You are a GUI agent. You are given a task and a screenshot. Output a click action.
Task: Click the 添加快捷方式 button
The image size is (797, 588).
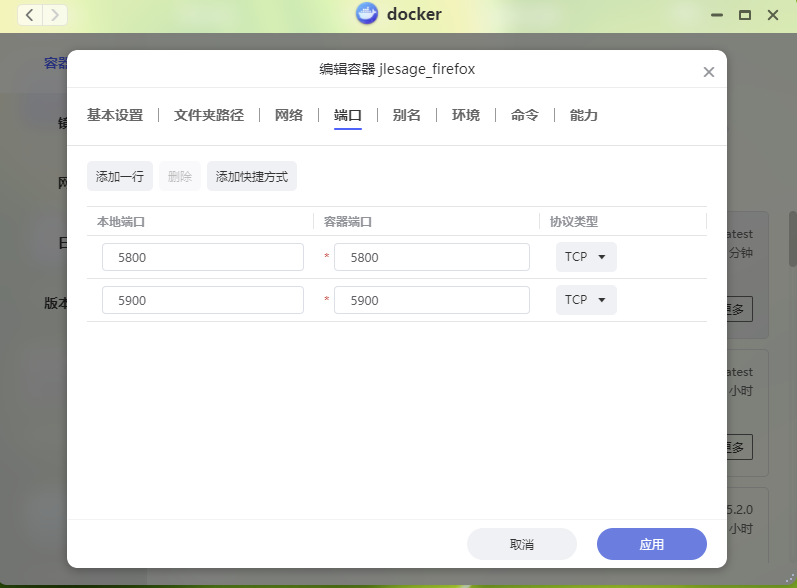252,177
